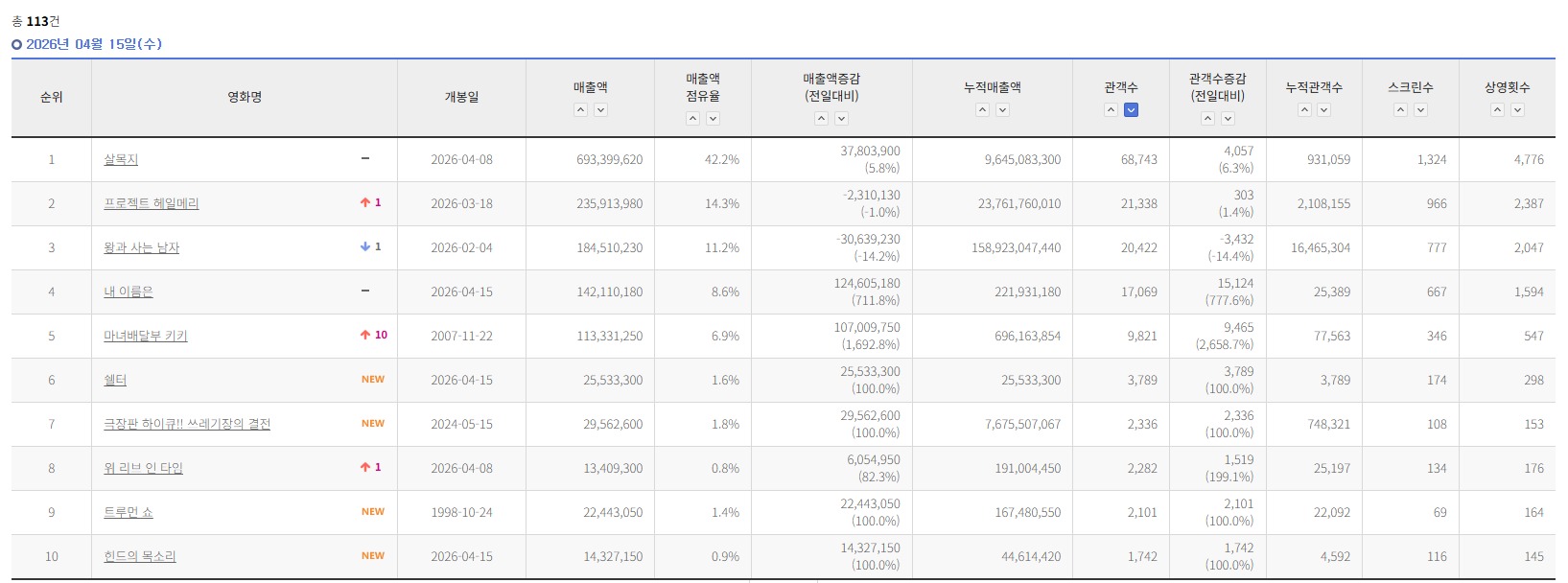The height and width of the screenshot is (583, 1568).
Task: Open 왕과 사는 남자 movie details
Action: point(142,247)
